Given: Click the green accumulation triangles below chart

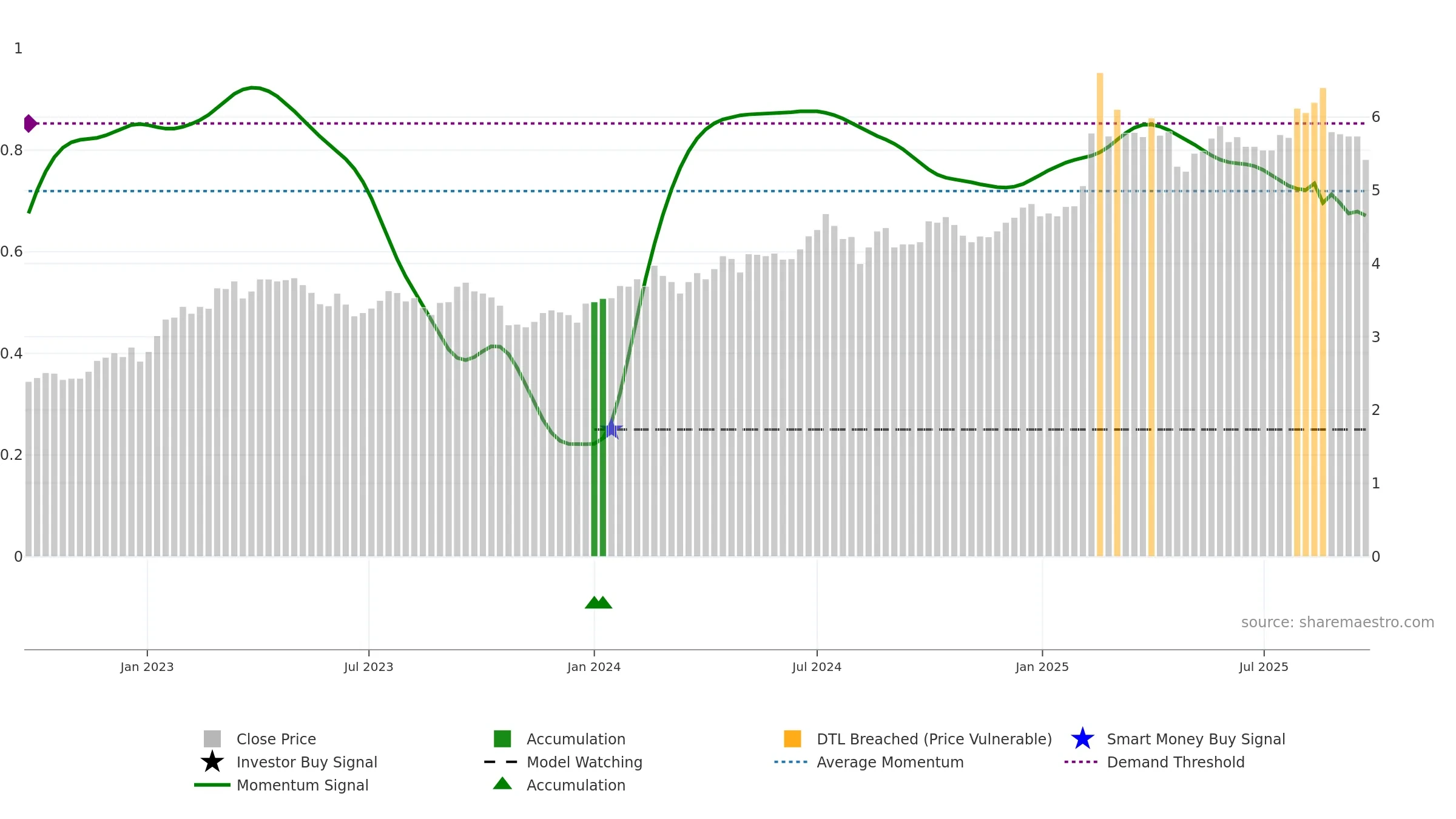Looking at the screenshot, I should pyautogui.click(x=598, y=602).
